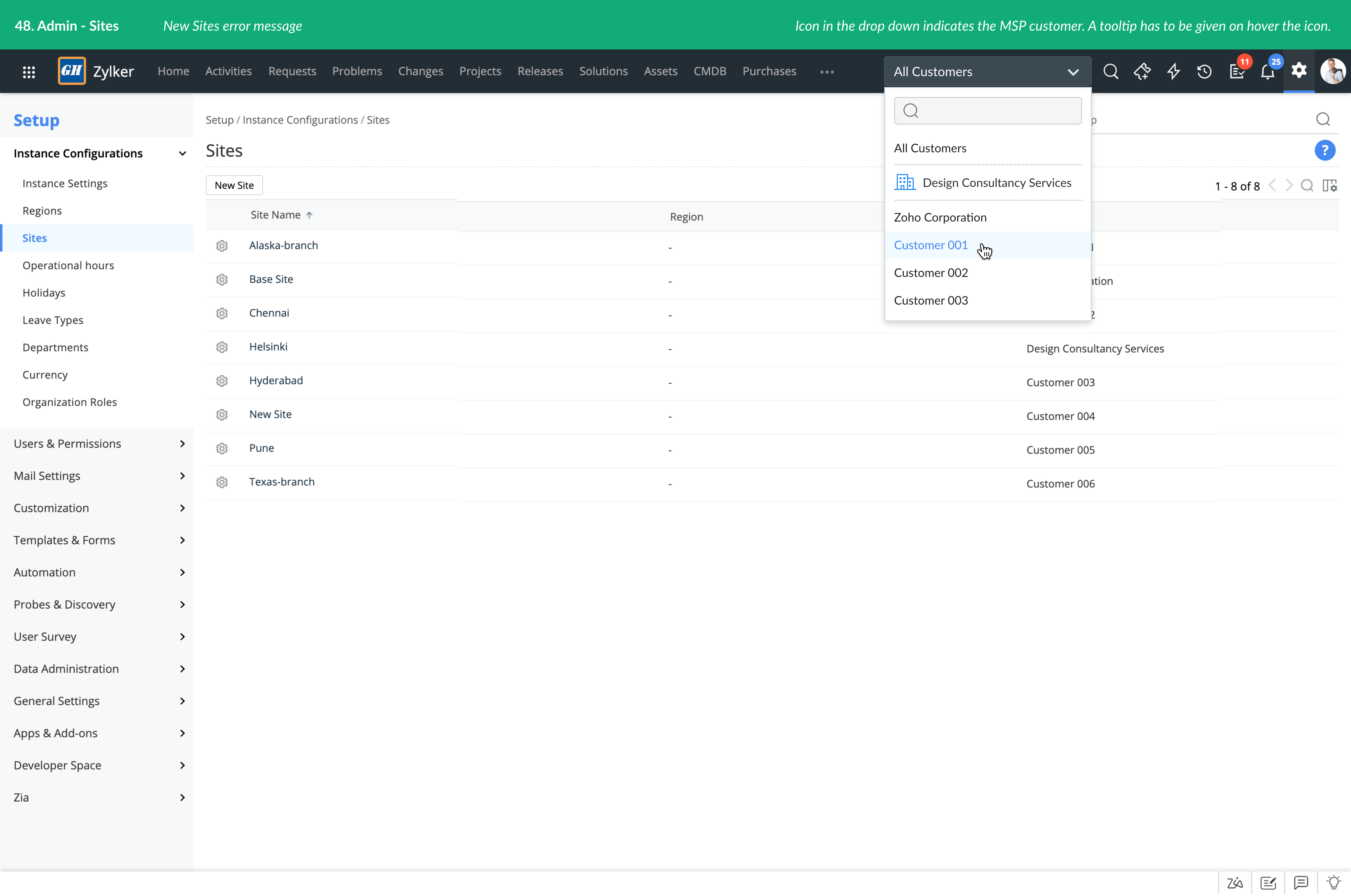Open the lightbulb tips icon in footer

[x=1334, y=883]
